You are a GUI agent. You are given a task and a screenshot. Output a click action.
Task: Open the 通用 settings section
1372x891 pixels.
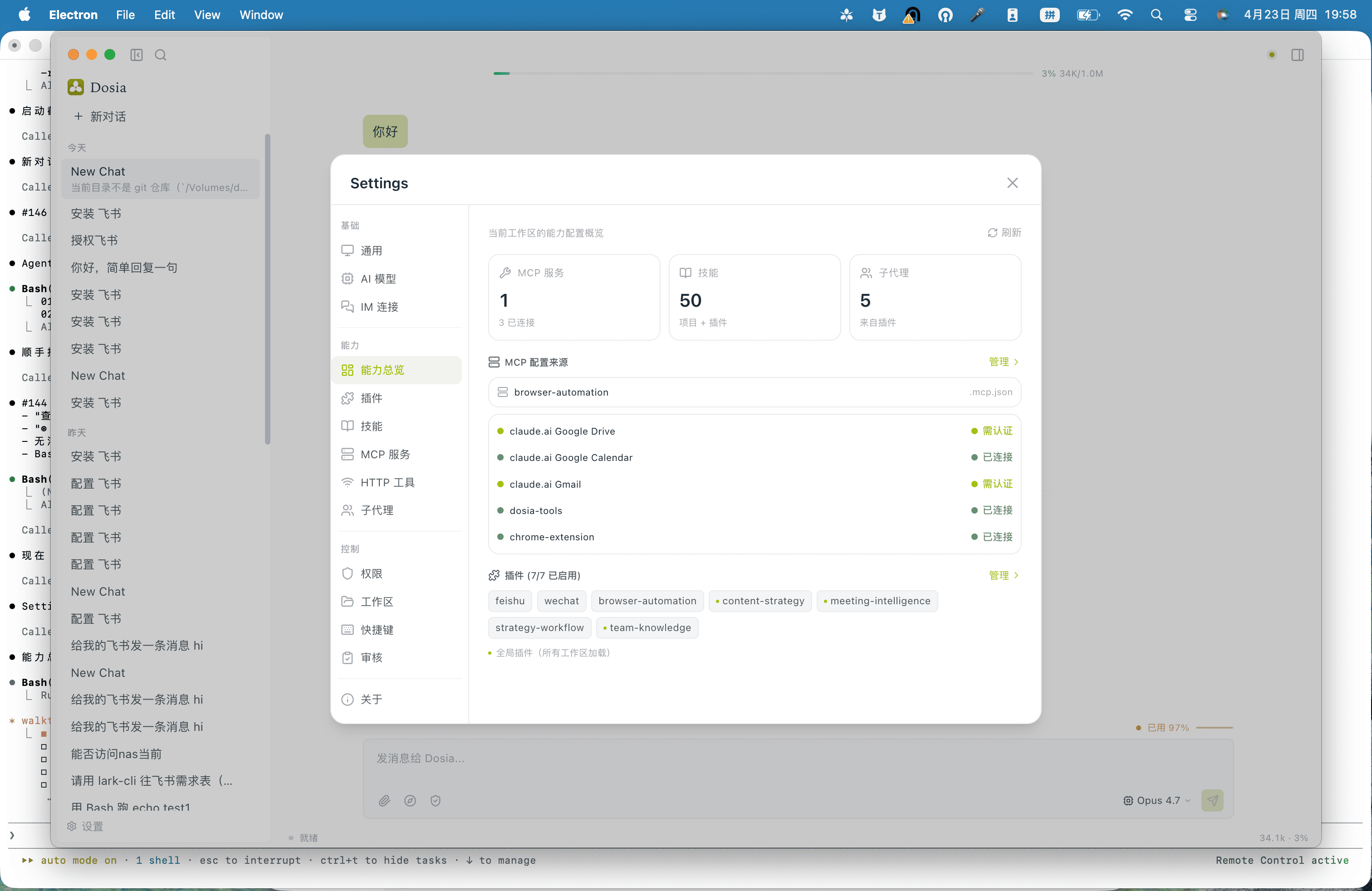pyautogui.click(x=397, y=251)
